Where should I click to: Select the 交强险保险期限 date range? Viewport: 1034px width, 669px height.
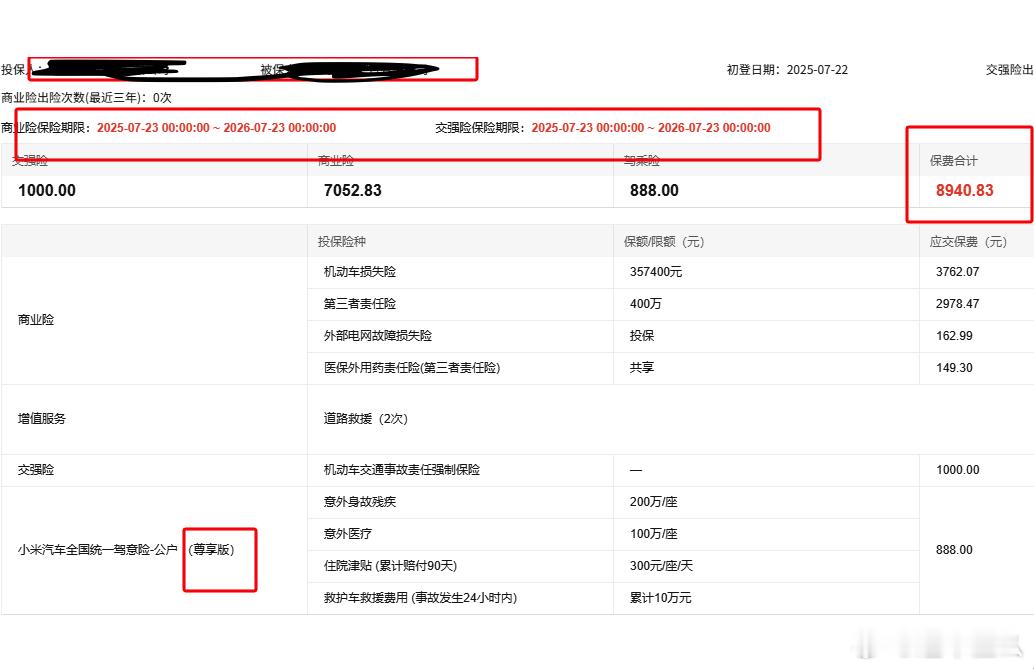[x=651, y=128]
